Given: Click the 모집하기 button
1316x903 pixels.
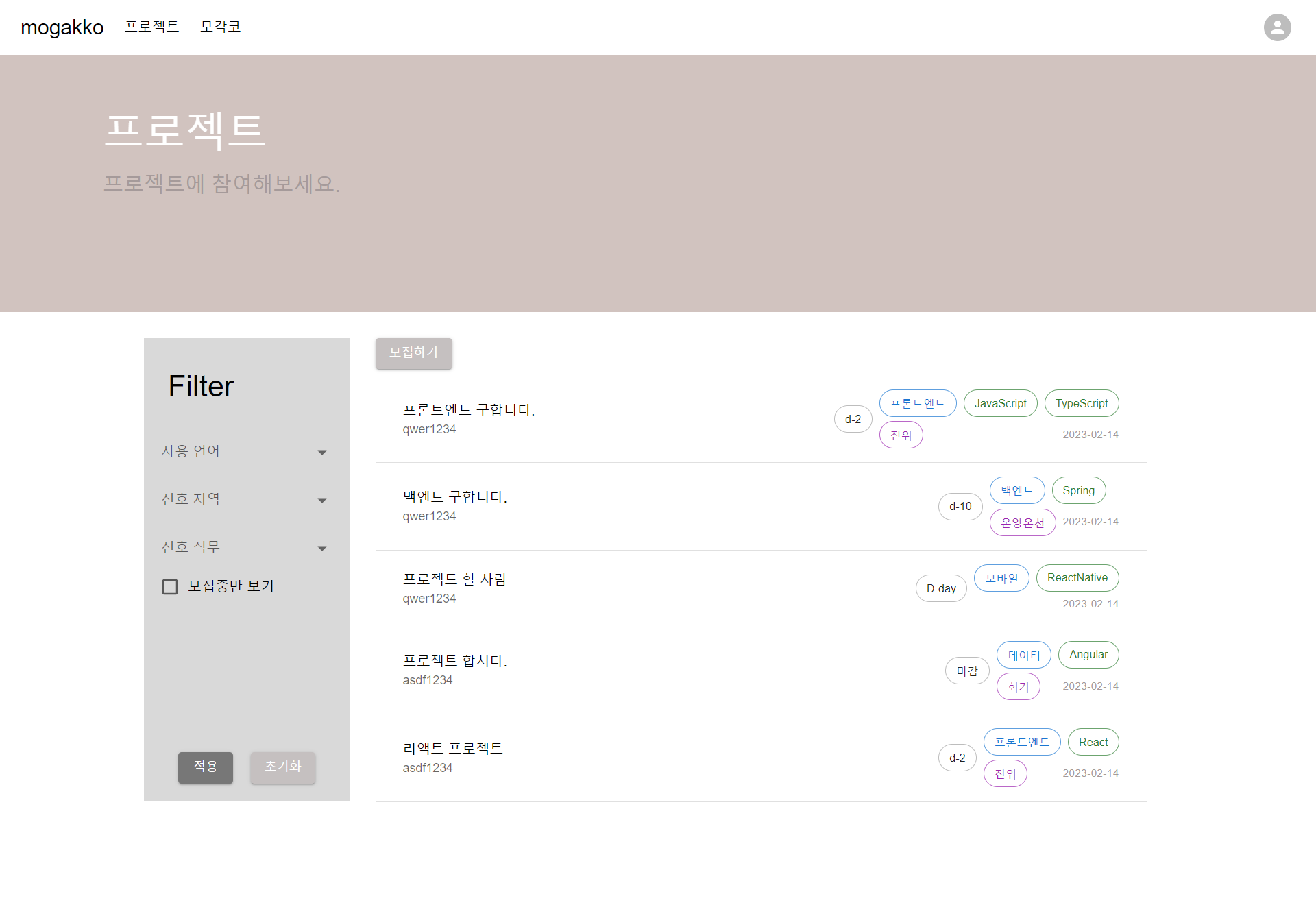Looking at the screenshot, I should pos(413,353).
